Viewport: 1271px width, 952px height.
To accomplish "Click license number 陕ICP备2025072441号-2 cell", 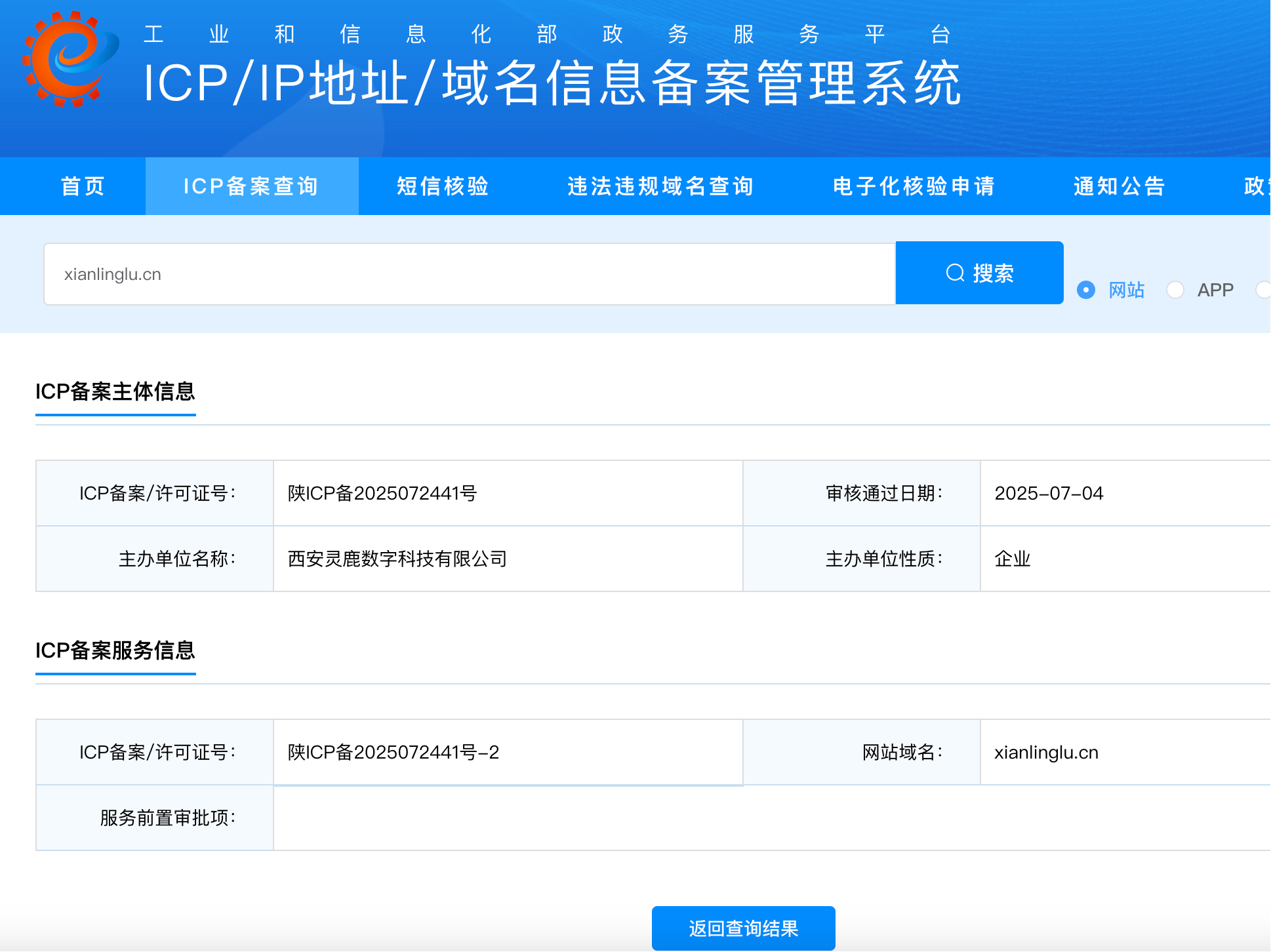I will [x=393, y=752].
